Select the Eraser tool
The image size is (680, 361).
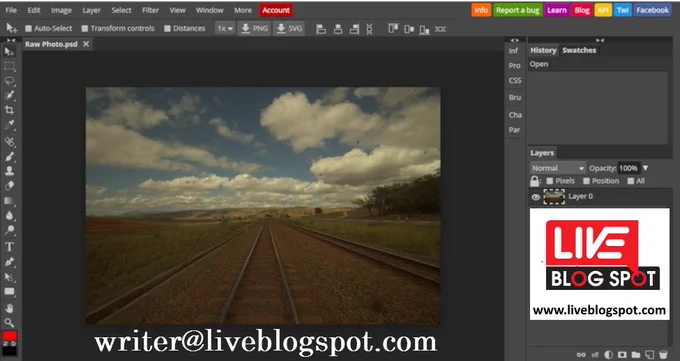tap(9, 186)
